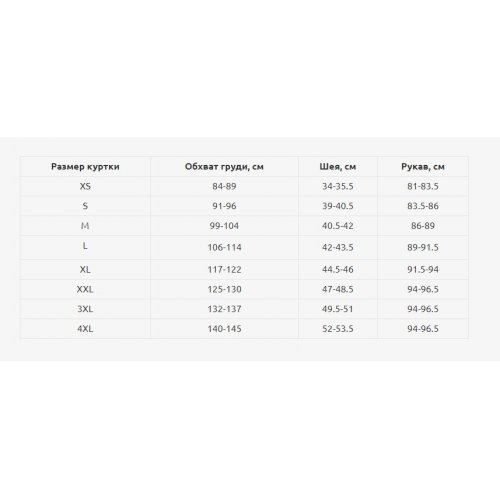Click neck value 44.5-46

pos(338,269)
